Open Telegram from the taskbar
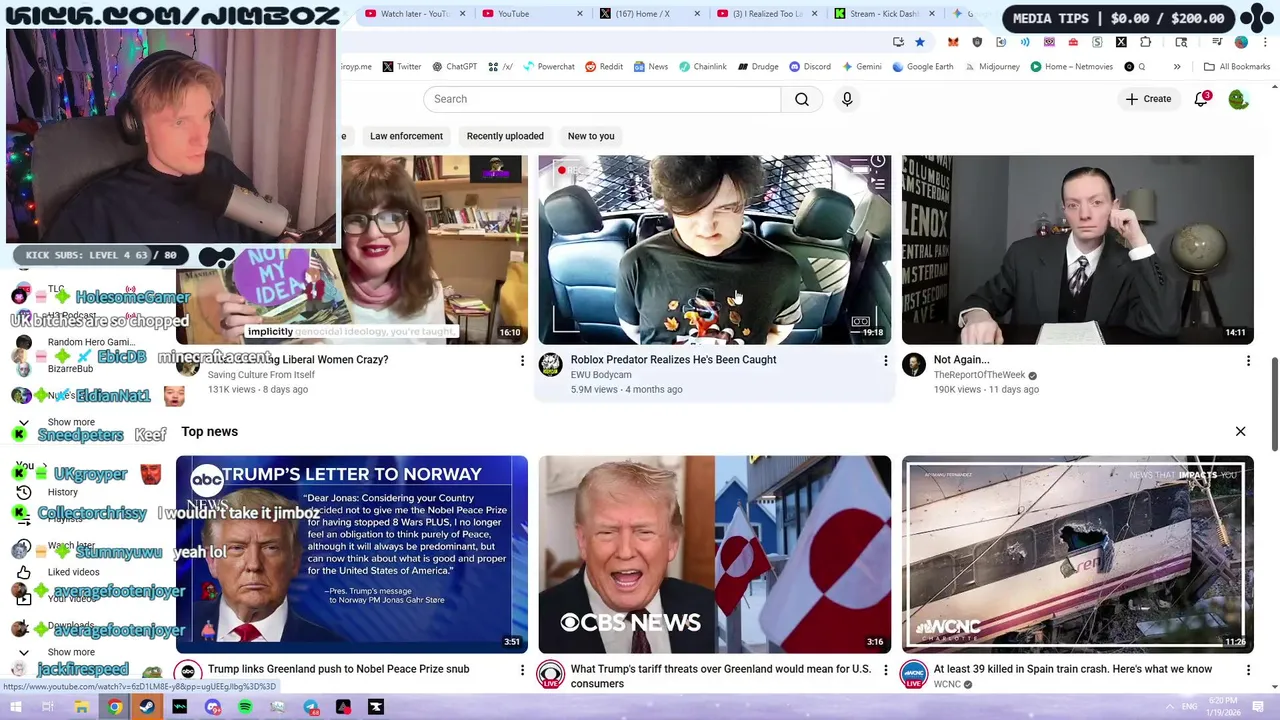1280x720 pixels. pyautogui.click(x=311, y=707)
